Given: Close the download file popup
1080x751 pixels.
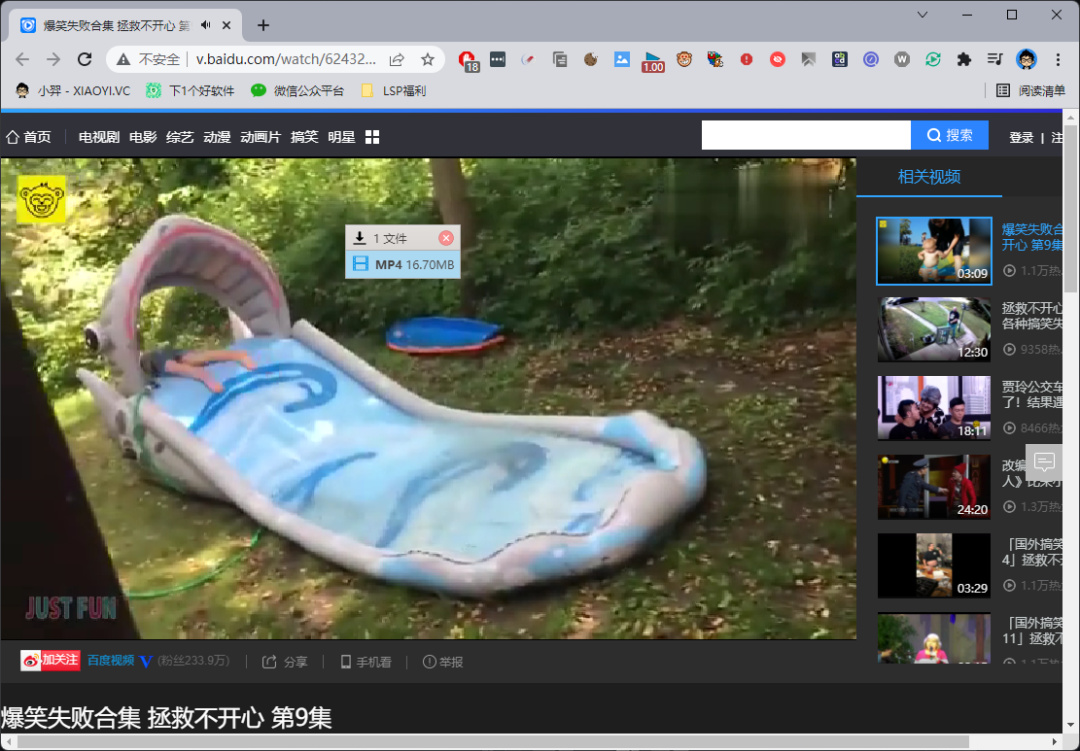Looking at the screenshot, I should coord(446,238).
